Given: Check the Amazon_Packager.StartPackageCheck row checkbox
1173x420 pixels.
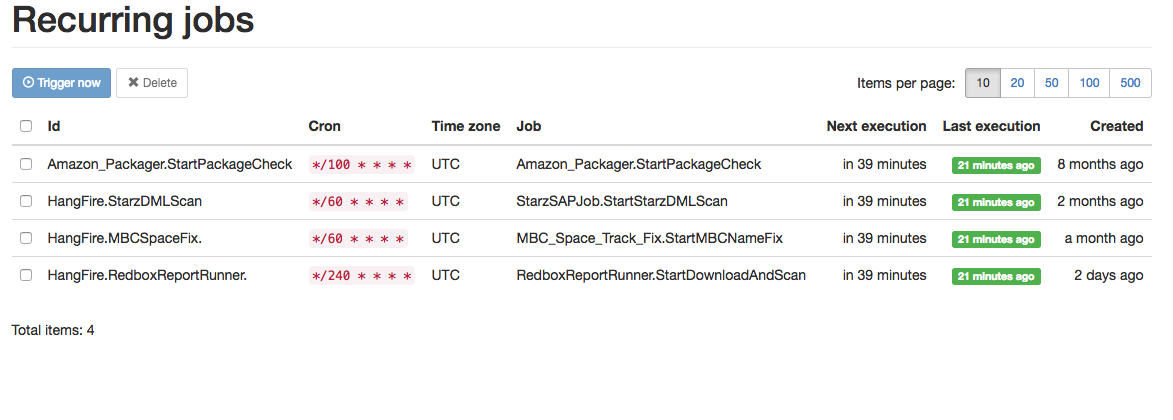Looking at the screenshot, I should coord(26,164).
